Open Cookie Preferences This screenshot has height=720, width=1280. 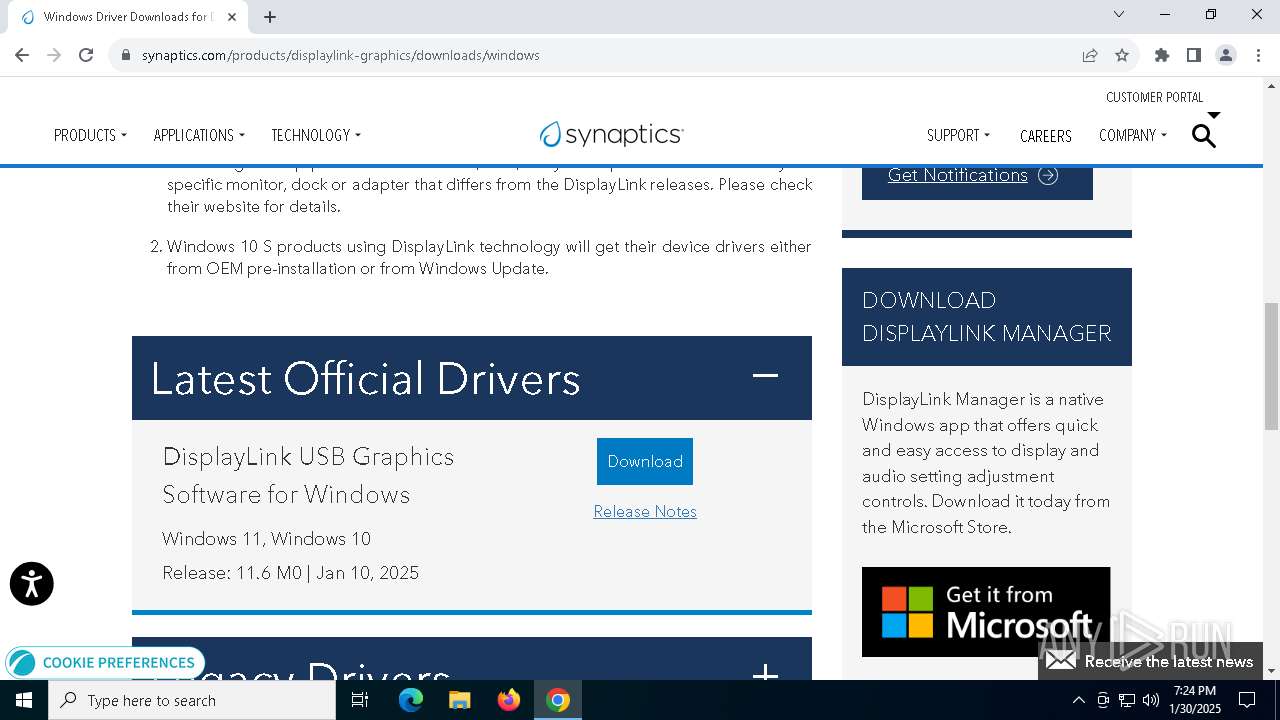(105, 662)
